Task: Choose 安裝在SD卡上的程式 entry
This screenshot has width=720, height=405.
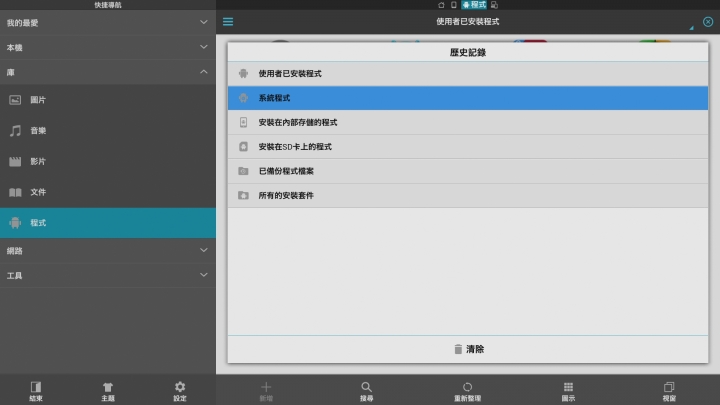Action: click(x=467, y=146)
